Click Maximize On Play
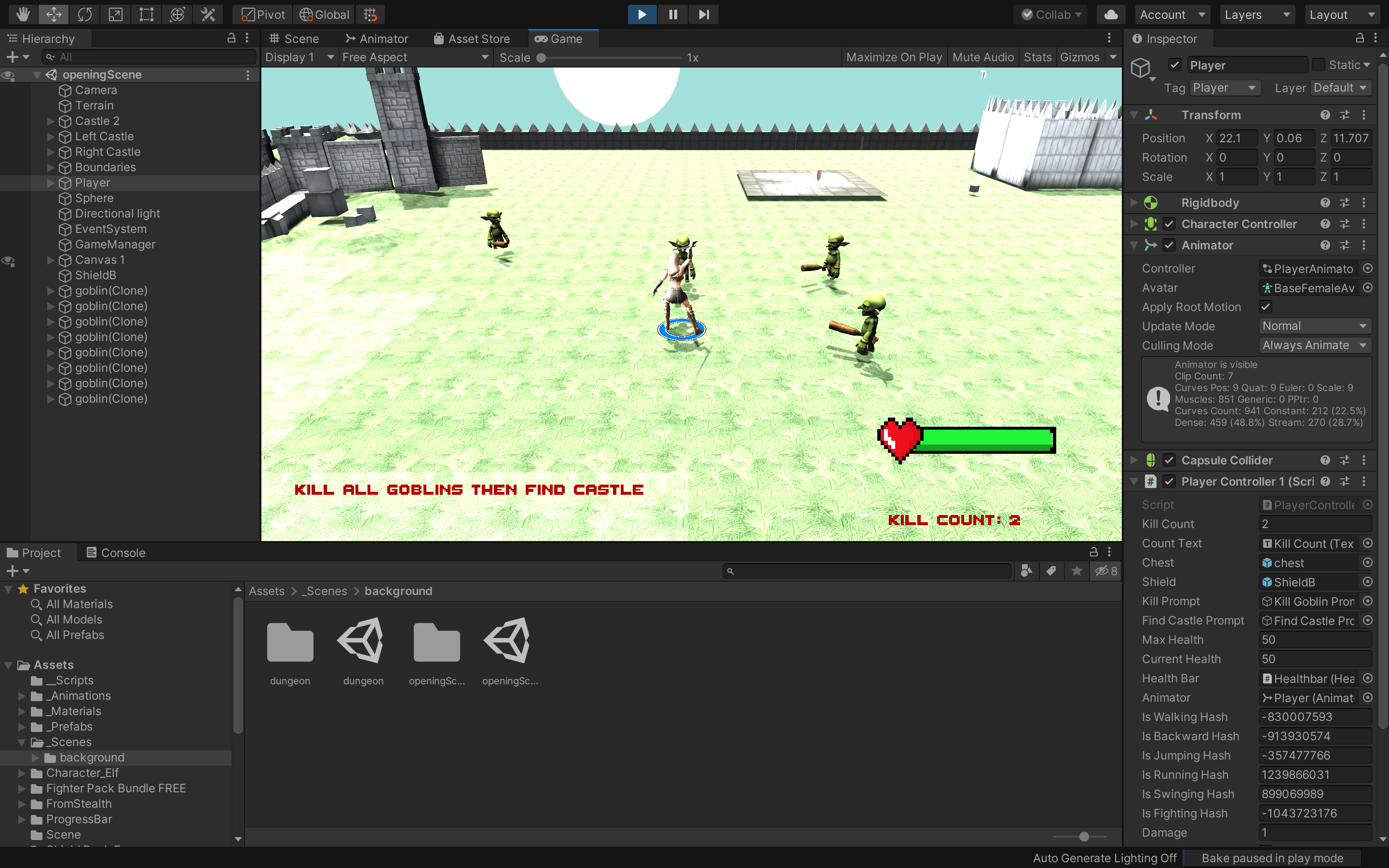 point(893,57)
